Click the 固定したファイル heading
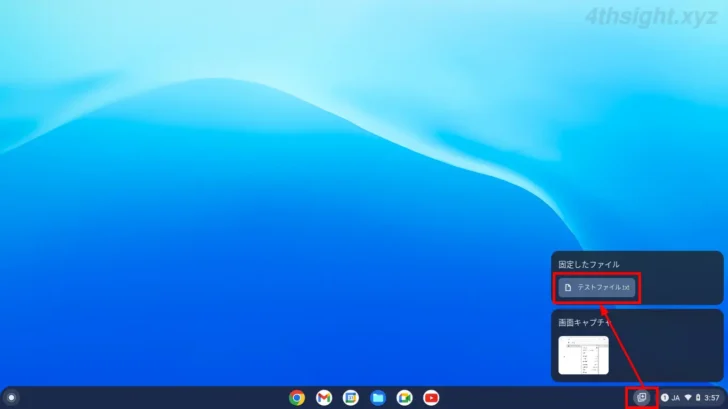Image resolution: width=728 pixels, height=409 pixels. 589,265
